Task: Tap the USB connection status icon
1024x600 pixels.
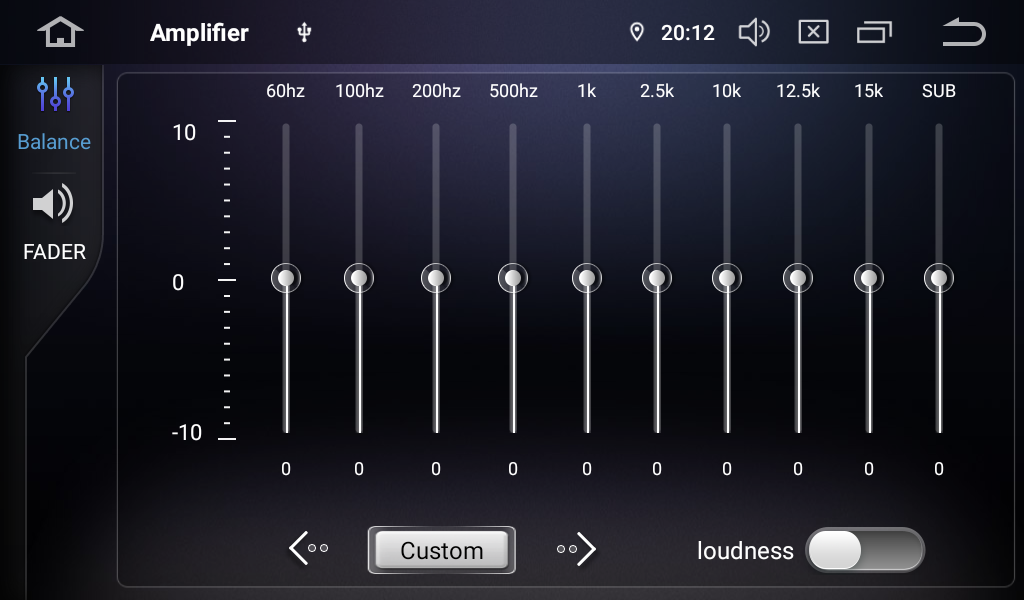Action: point(305,33)
